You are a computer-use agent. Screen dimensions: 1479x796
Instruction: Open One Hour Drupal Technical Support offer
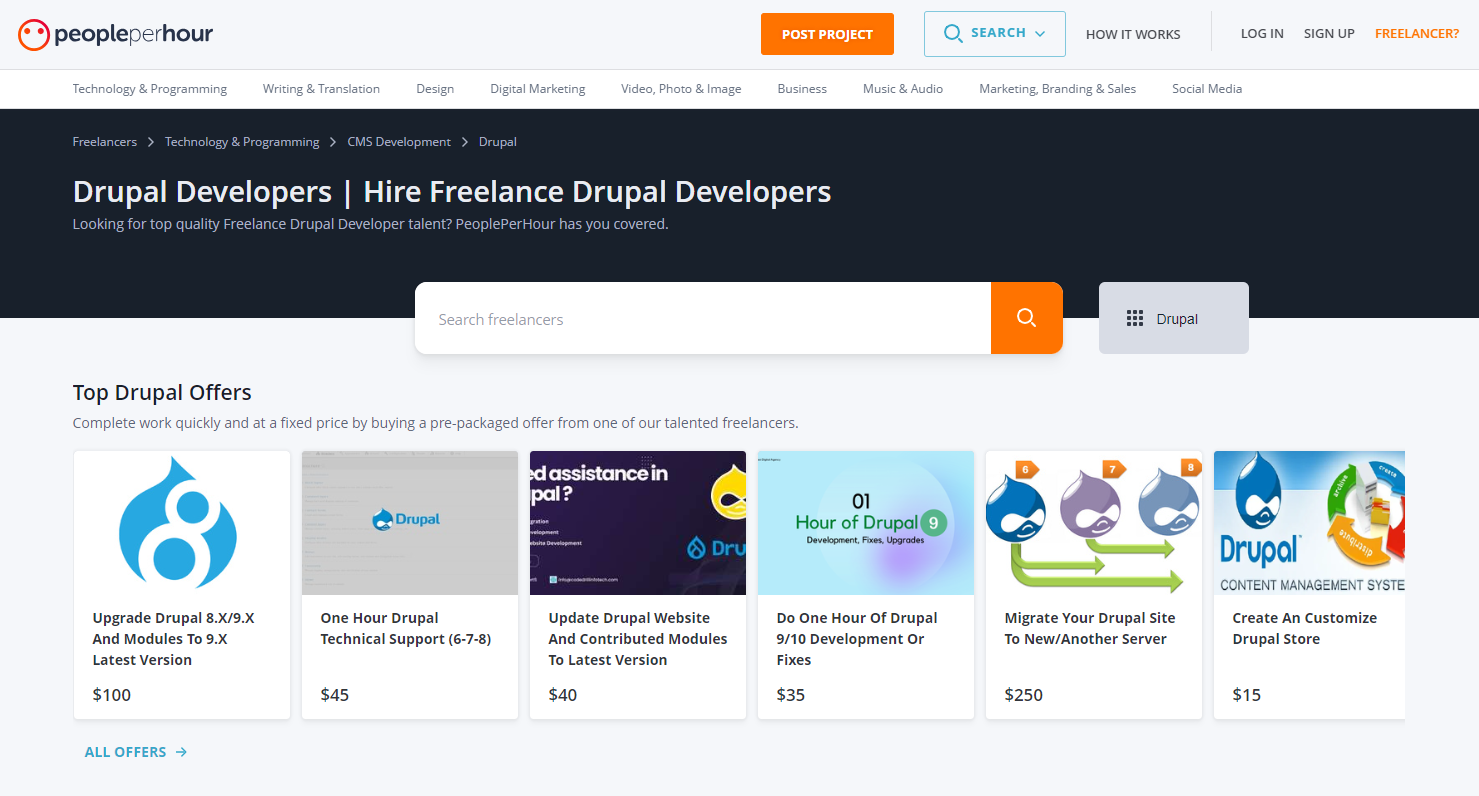coord(406,628)
